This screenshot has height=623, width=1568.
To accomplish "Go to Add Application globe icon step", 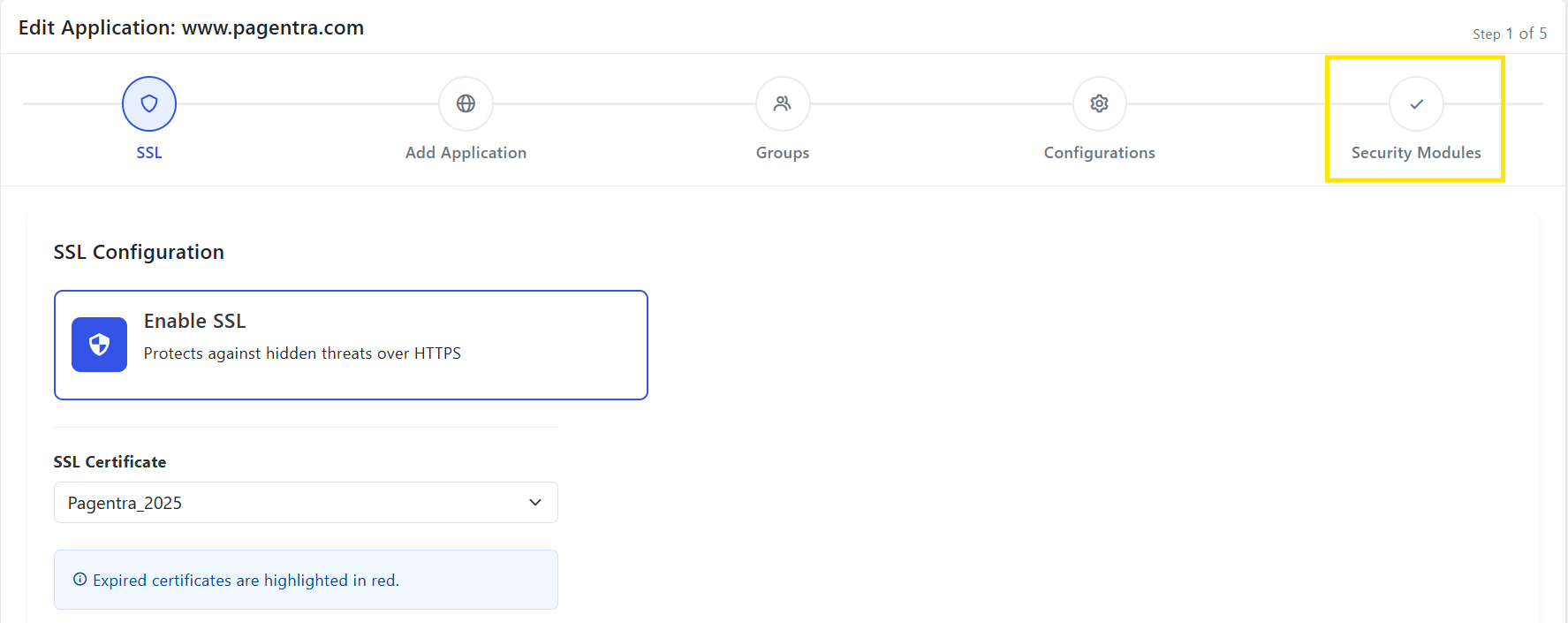I will pos(466,103).
